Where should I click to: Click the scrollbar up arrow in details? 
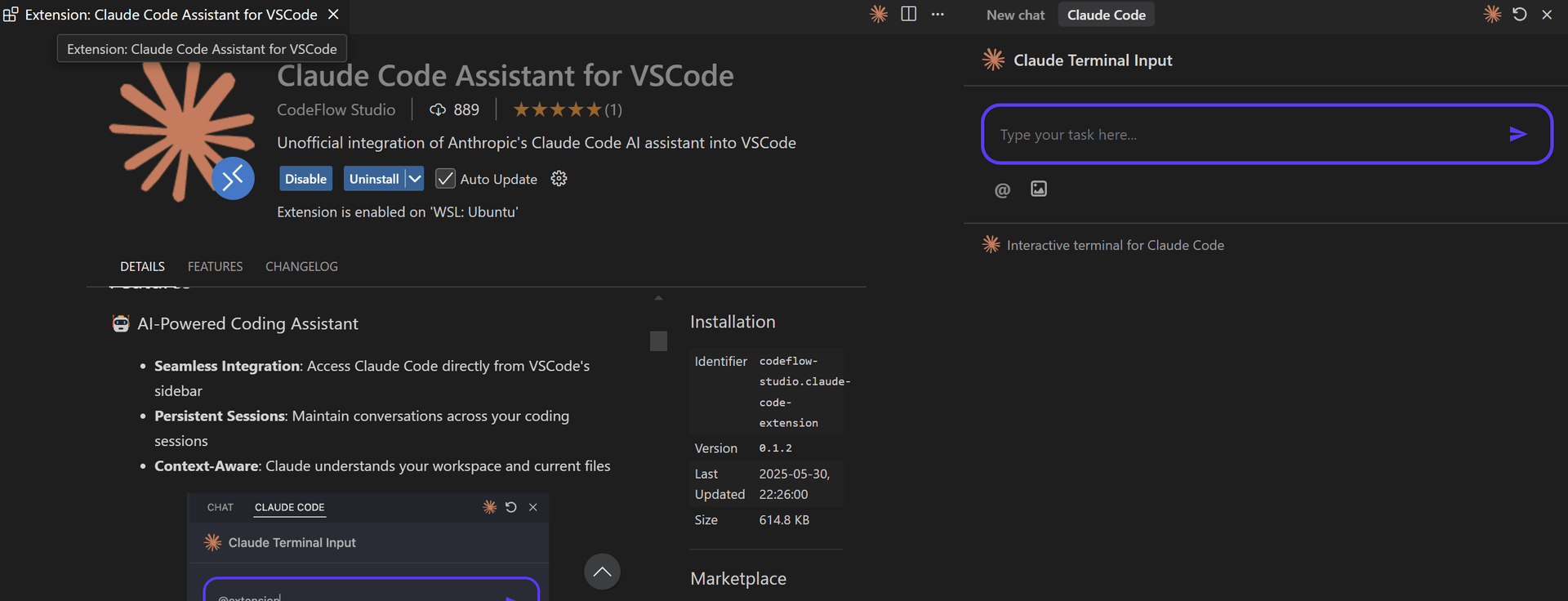[x=658, y=298]
